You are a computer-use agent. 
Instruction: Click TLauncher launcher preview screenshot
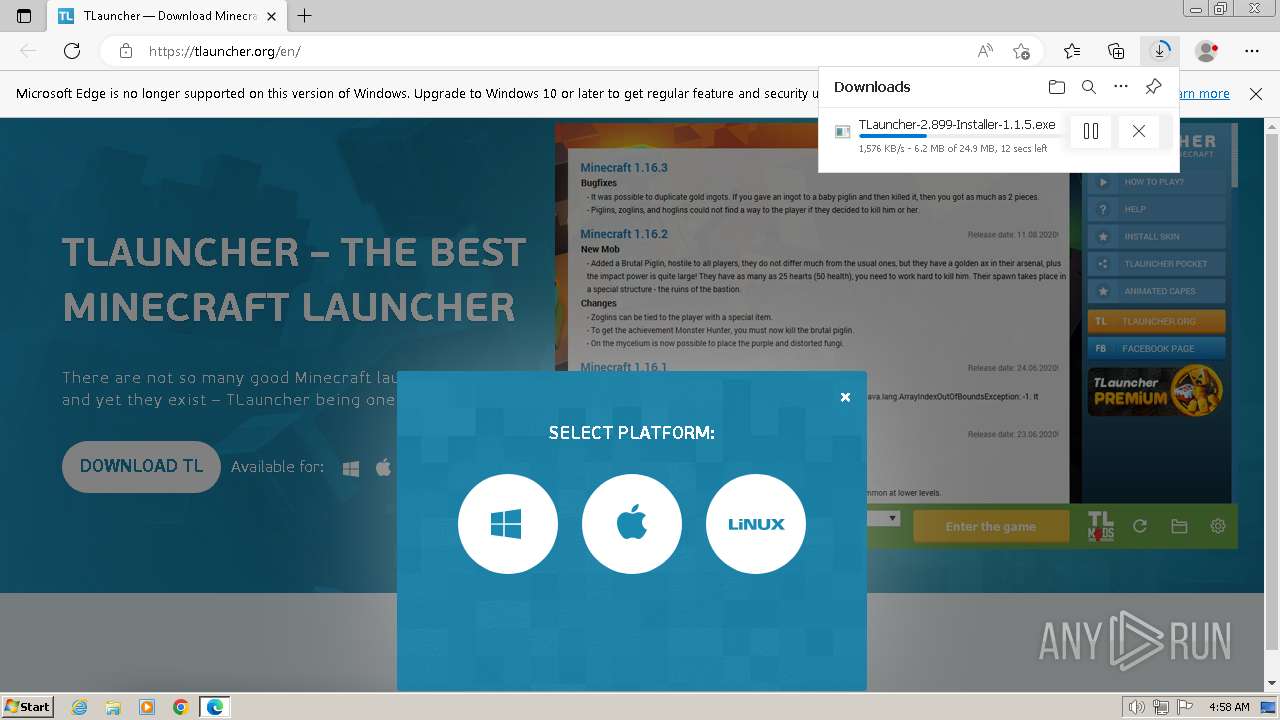(x=896, y=337)
